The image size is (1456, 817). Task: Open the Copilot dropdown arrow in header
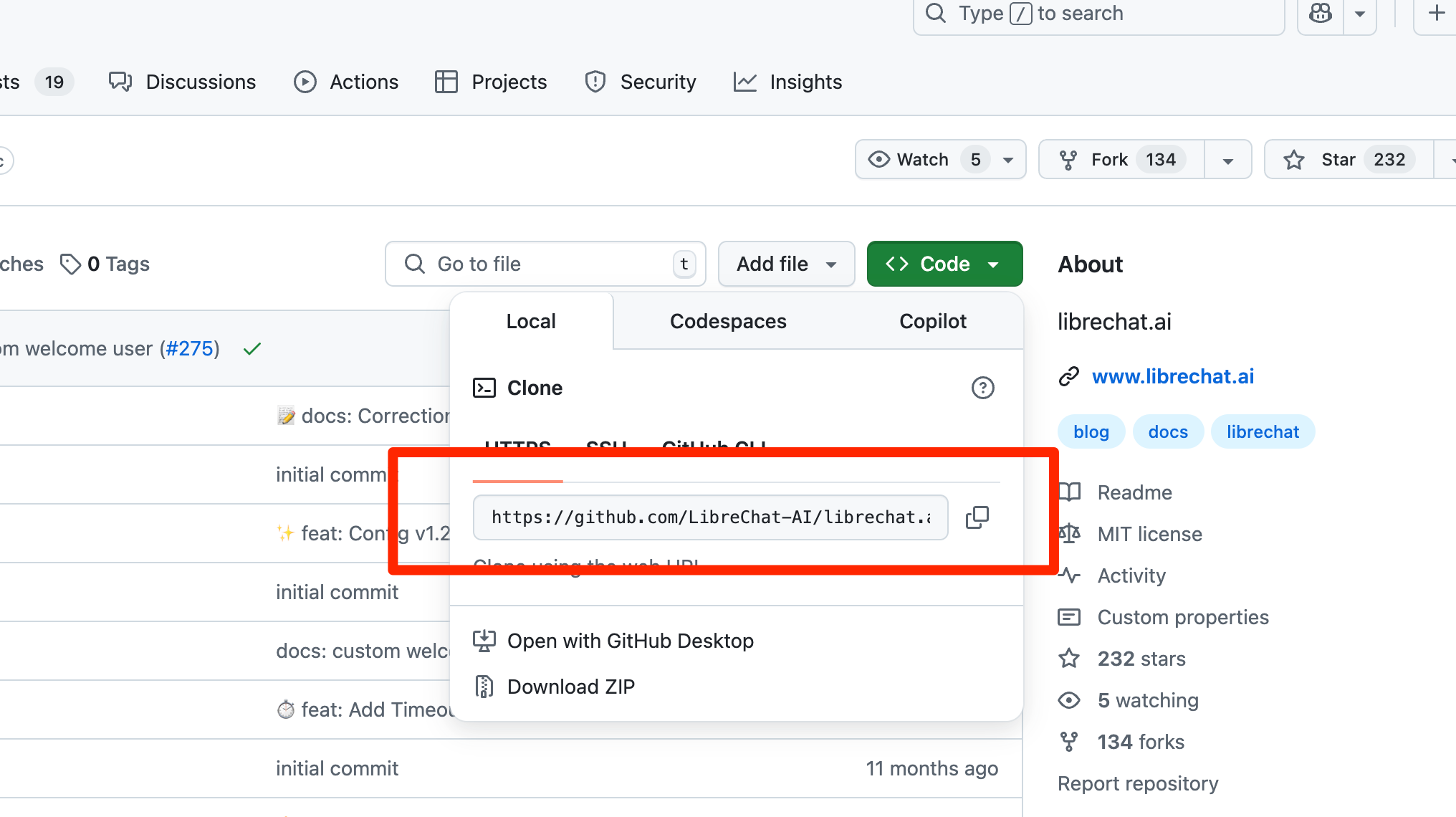[1359, 14]
